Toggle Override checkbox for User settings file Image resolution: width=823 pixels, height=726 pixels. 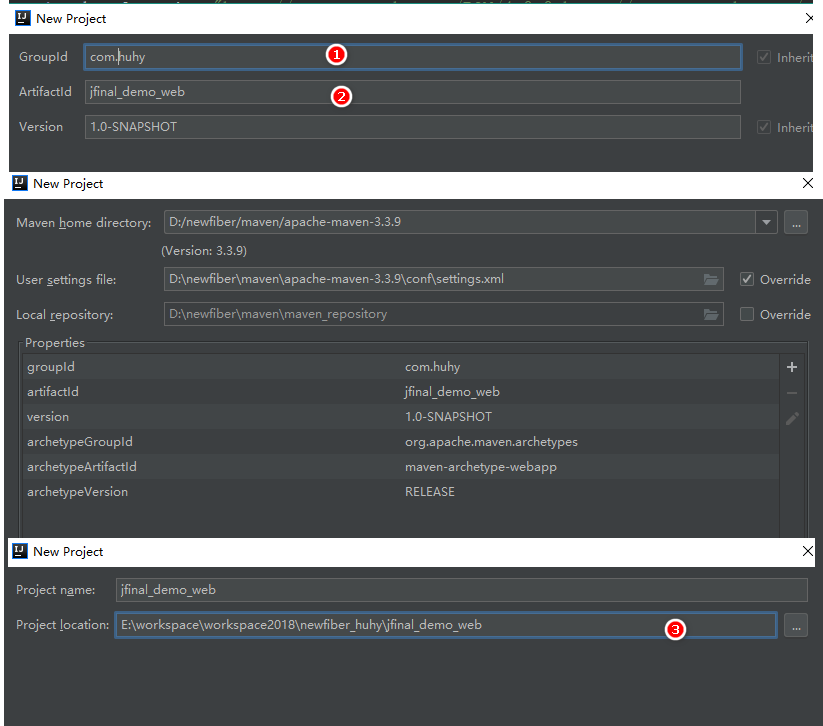point(747,279)
